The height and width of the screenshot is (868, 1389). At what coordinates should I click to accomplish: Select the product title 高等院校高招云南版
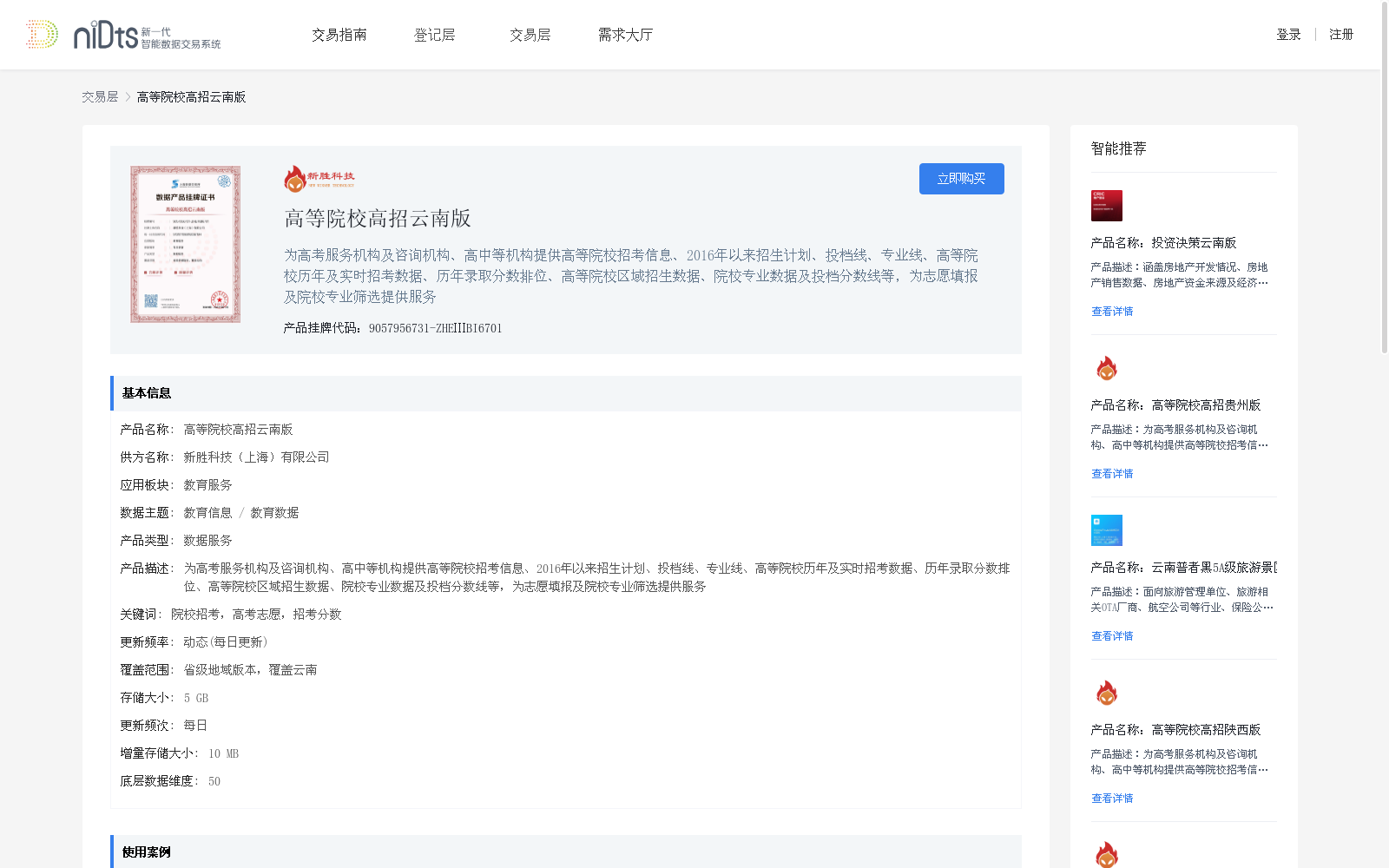point(378,218)
